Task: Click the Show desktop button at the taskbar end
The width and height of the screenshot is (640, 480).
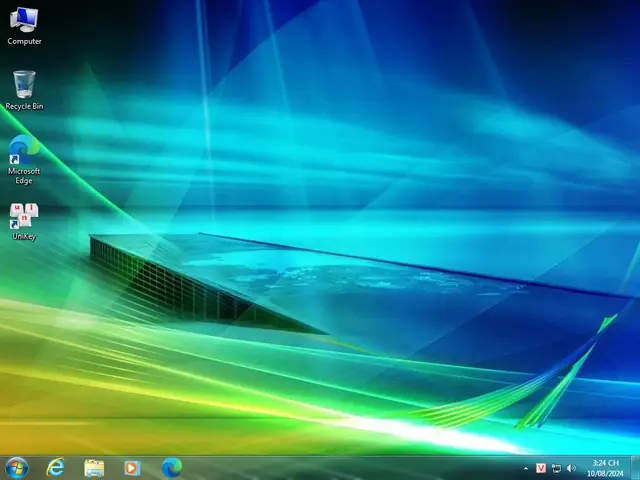Action: pos(635,468)
